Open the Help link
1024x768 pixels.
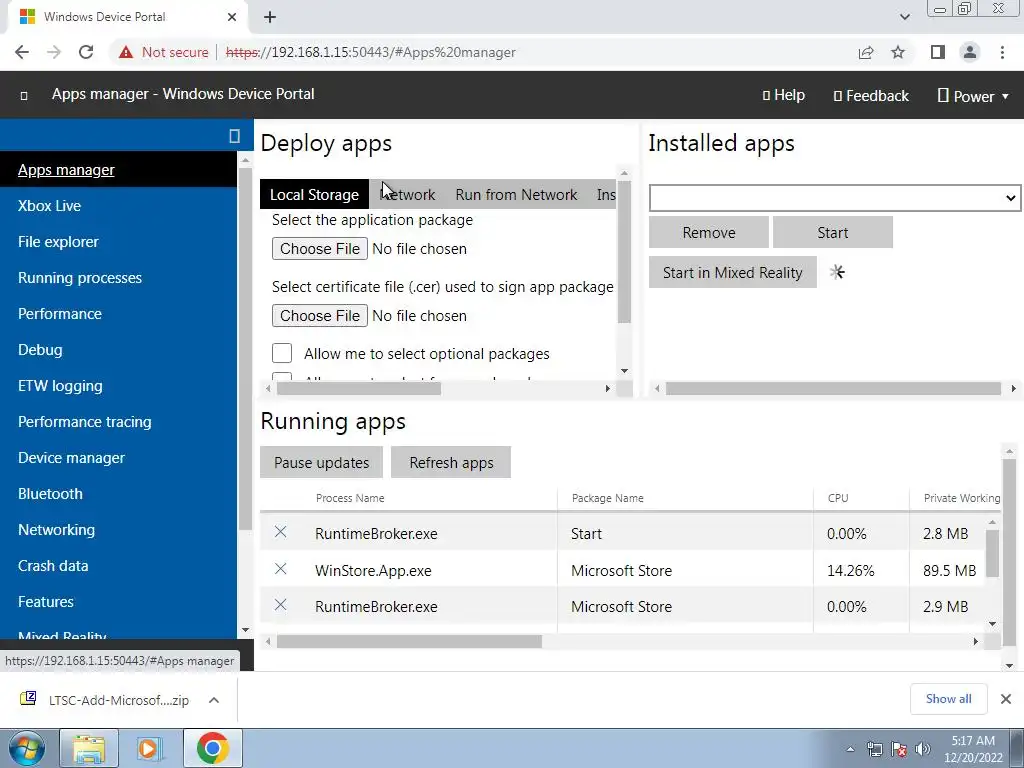pyautogui.click(x=784, y=95)
